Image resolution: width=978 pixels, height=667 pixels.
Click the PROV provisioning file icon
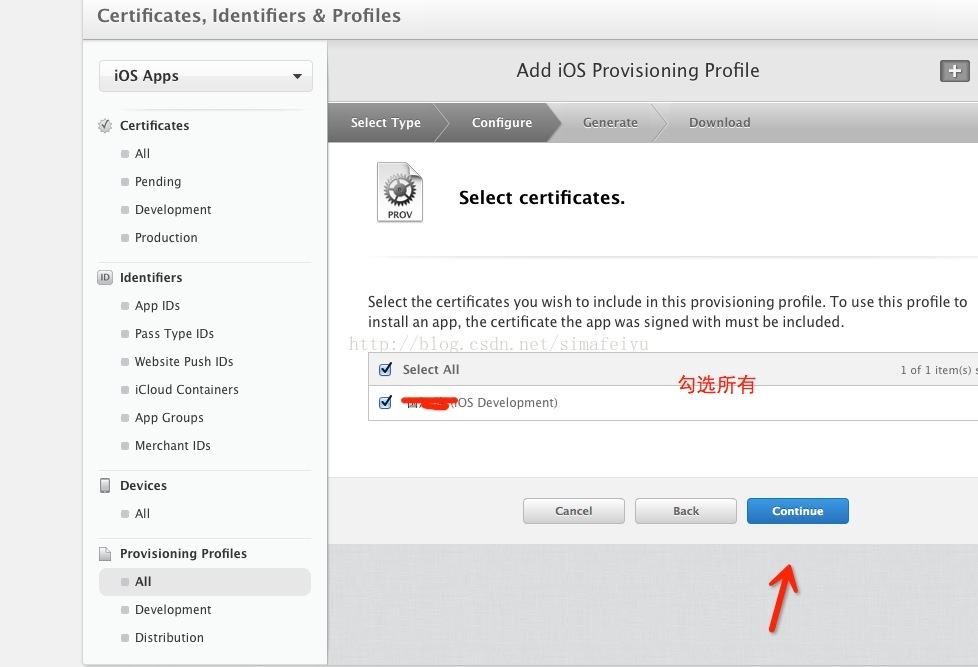[x=400, y=192]
